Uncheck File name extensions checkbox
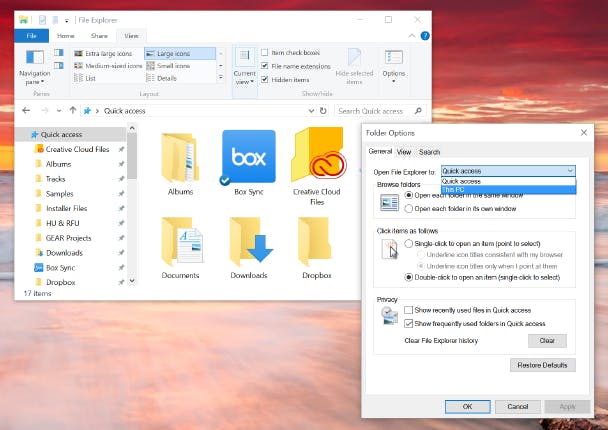 pos(264,66)
